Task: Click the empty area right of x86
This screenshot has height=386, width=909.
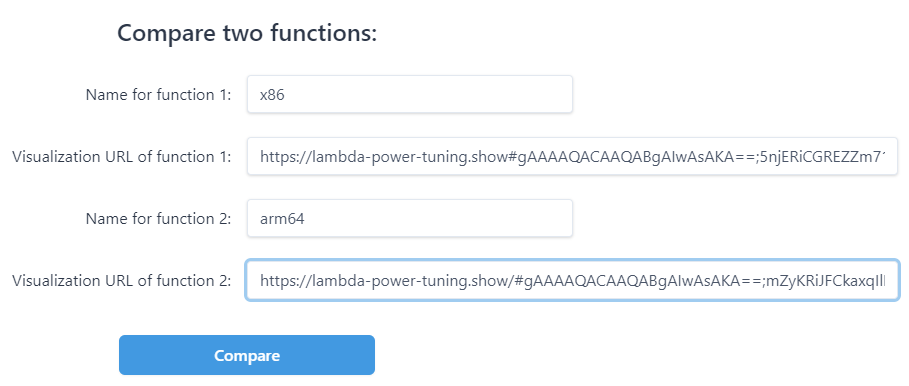Action: pos(429,94)
